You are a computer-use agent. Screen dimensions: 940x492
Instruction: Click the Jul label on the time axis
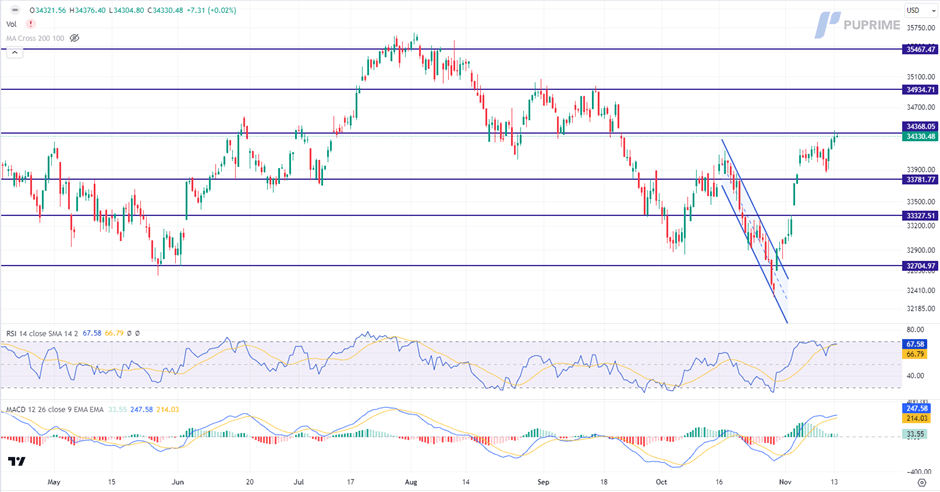(299, 482)
